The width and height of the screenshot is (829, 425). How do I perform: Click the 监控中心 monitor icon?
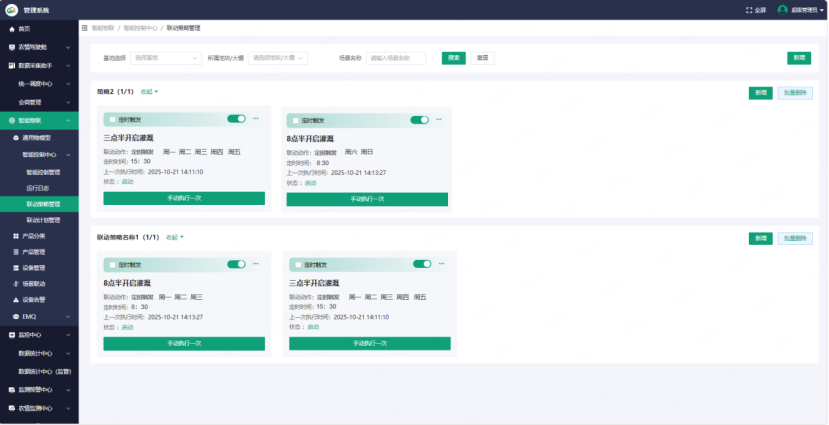12,335
